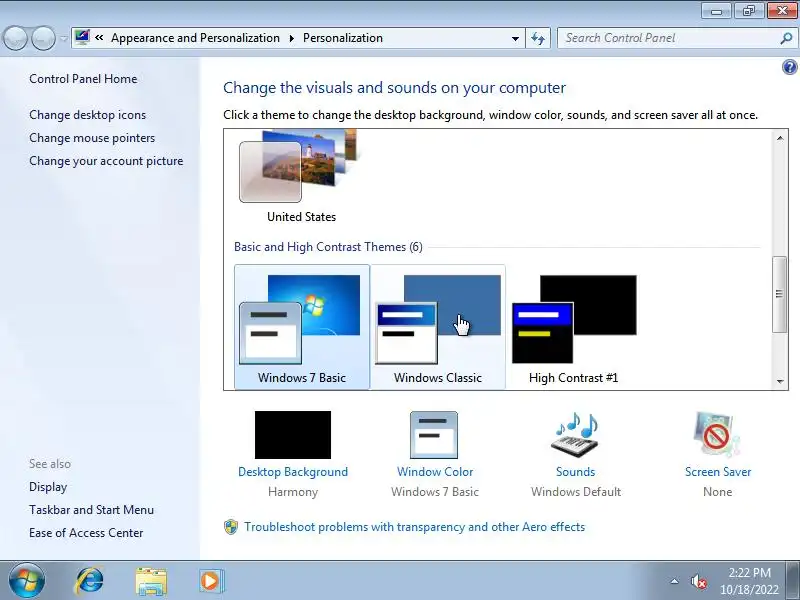The height and width of the screenshot is (600, 800).
Task: Open Change desktop icons link
Action: tap(87, 115)
